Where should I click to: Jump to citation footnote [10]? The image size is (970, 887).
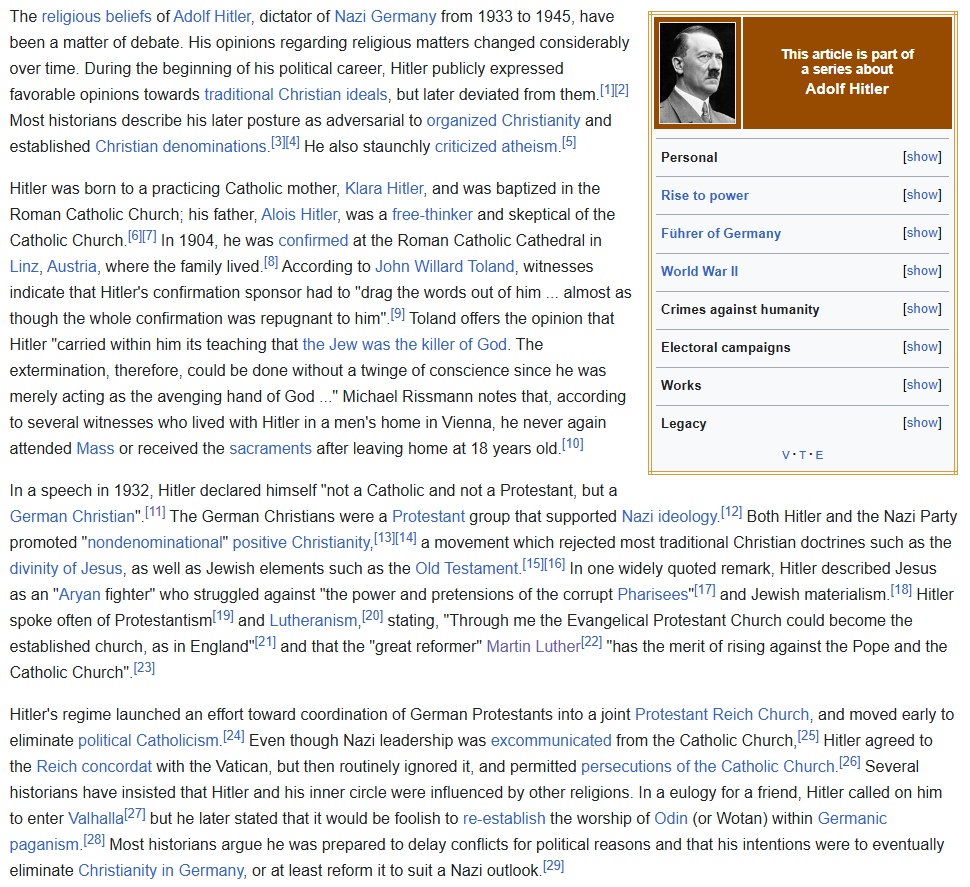(573, 444)
